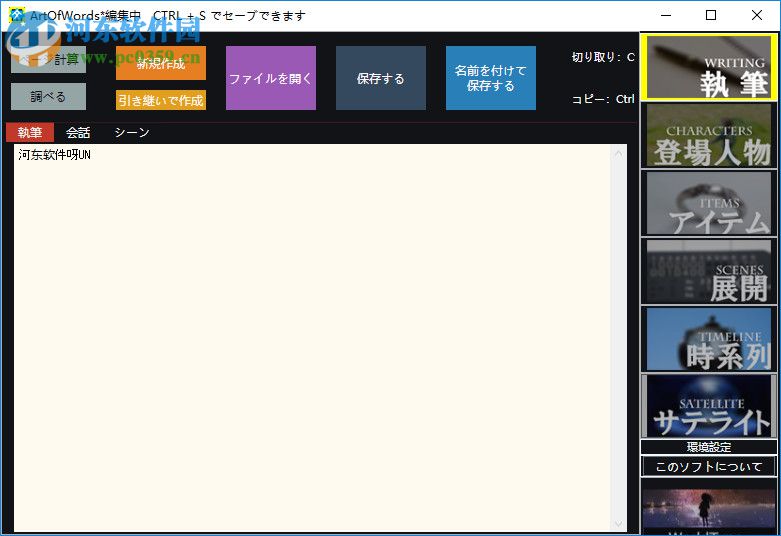This screenshot has width=781, height=536.
Task: Click the 保存する save button
Action: pyautogui.click(x=381, y=78)
